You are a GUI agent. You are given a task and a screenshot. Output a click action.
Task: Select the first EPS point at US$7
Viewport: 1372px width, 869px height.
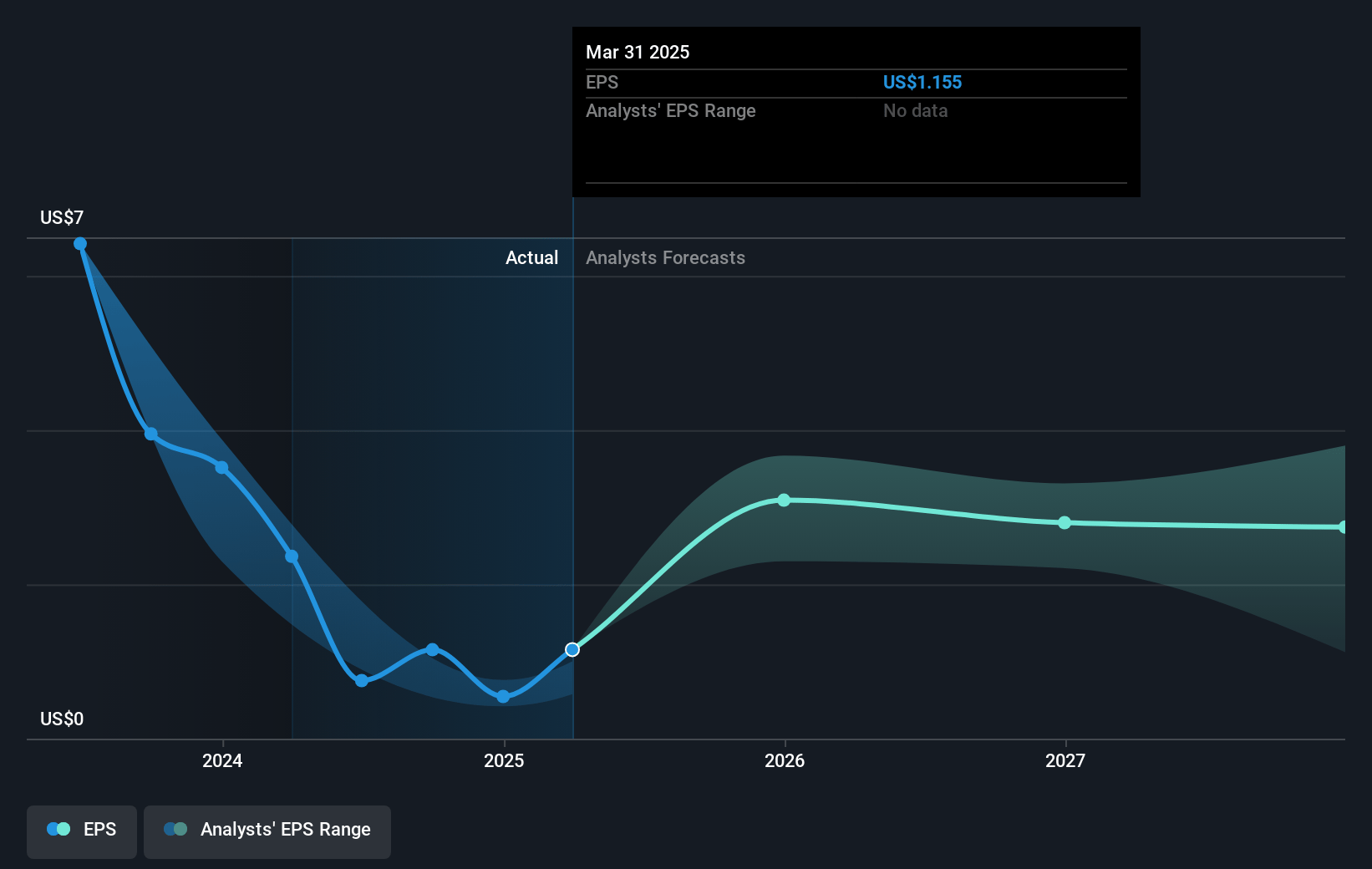tap(80, 244)
